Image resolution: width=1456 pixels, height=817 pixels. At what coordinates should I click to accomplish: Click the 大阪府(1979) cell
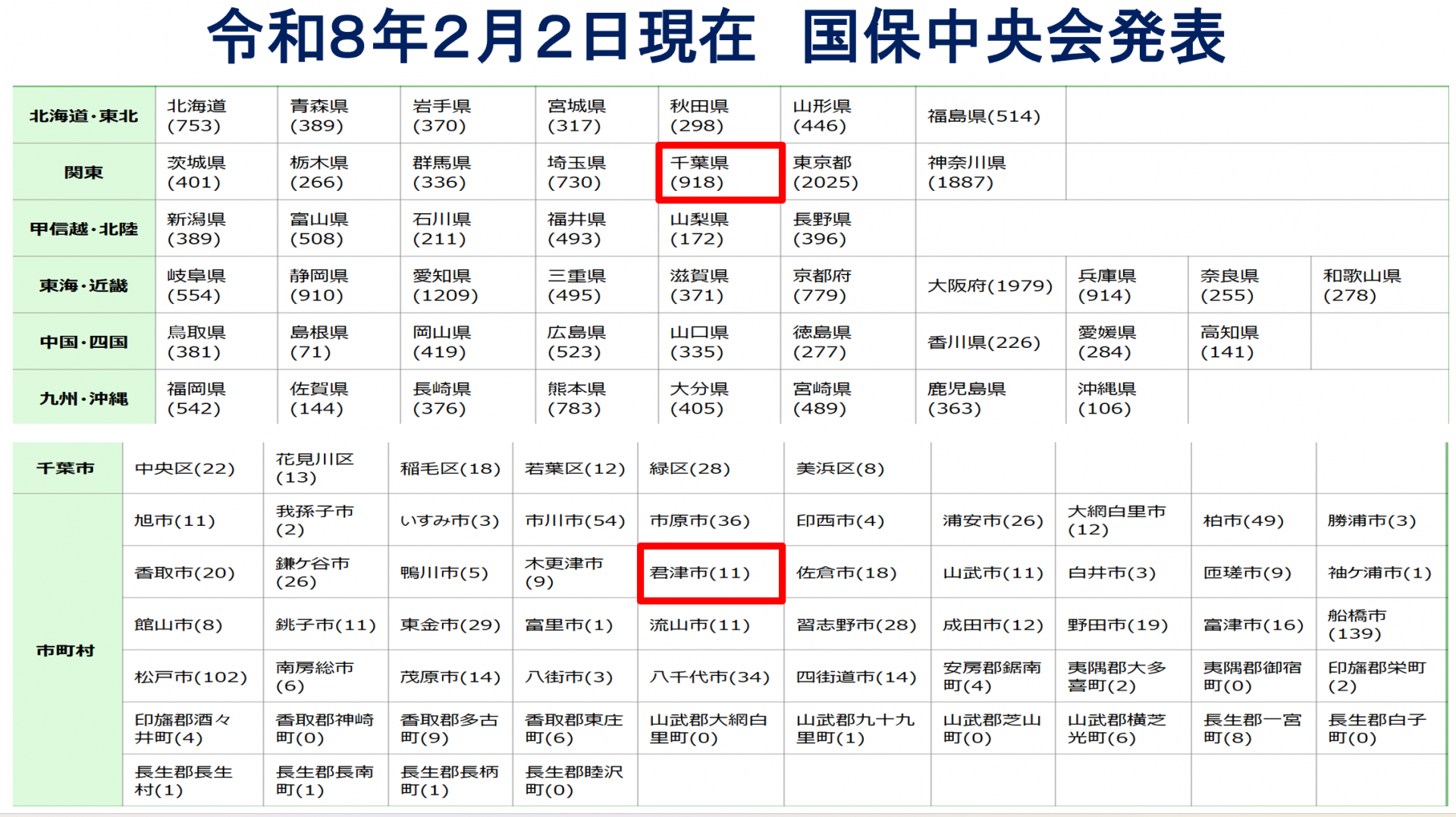click(990, 286)
